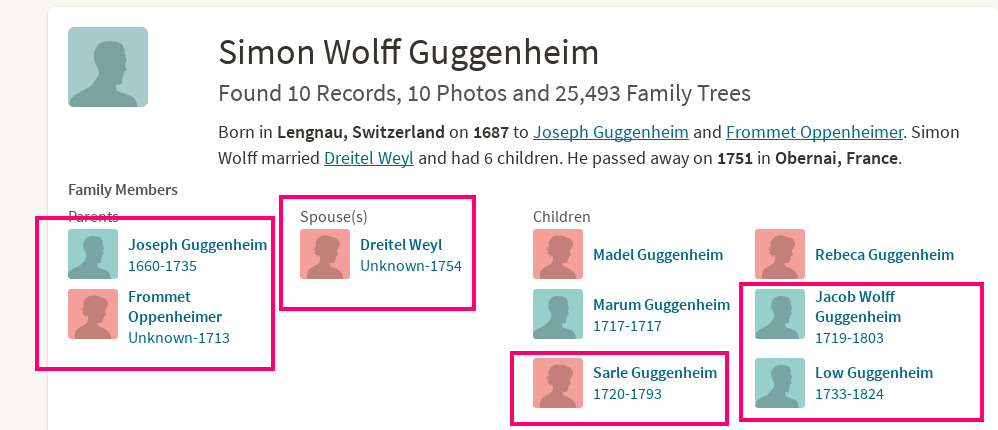Viewport: 998px width, 430px height.
Task: Click Frommet Oppenheimer's pink avatar icon
Action: 93,314
